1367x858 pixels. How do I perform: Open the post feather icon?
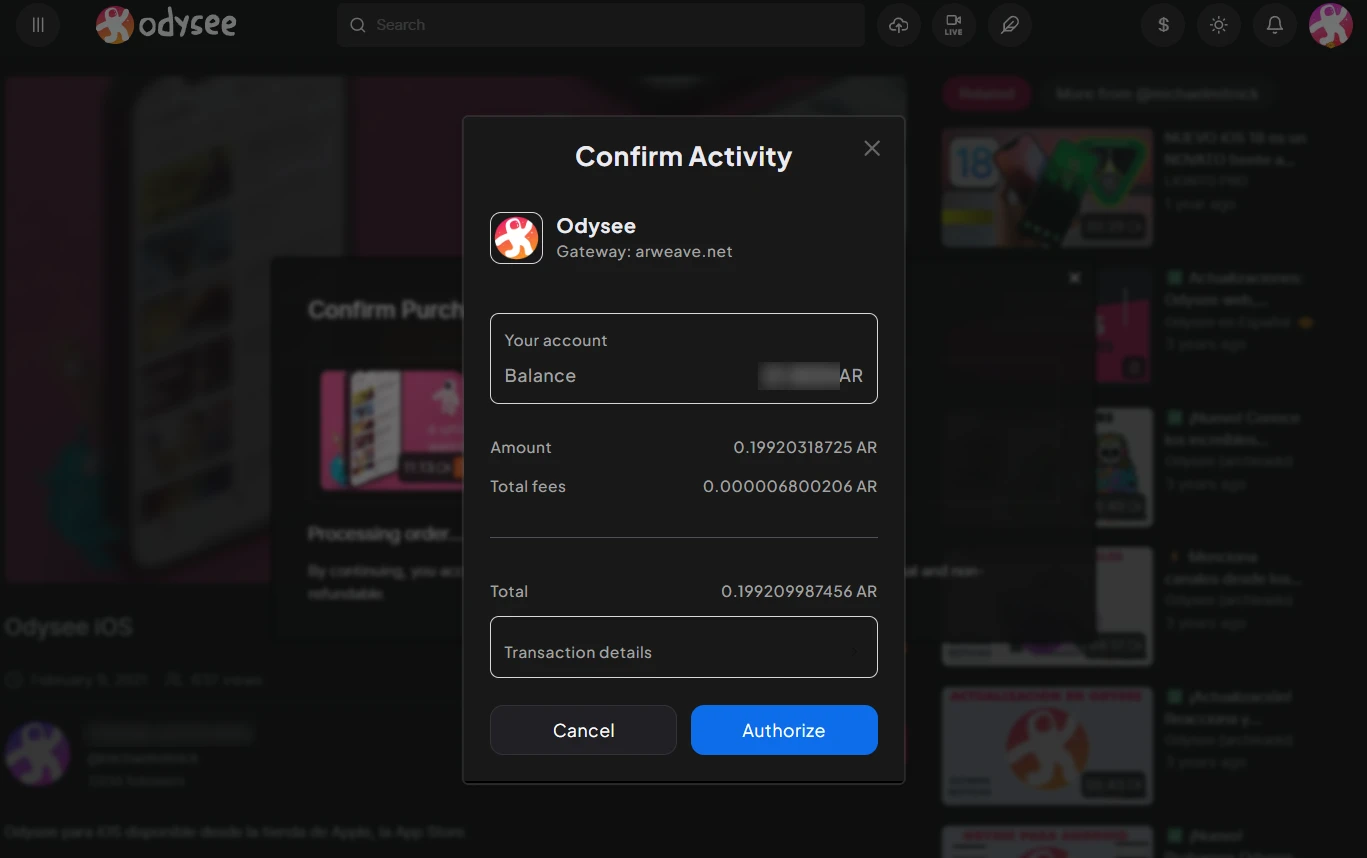coord(1009,25)
